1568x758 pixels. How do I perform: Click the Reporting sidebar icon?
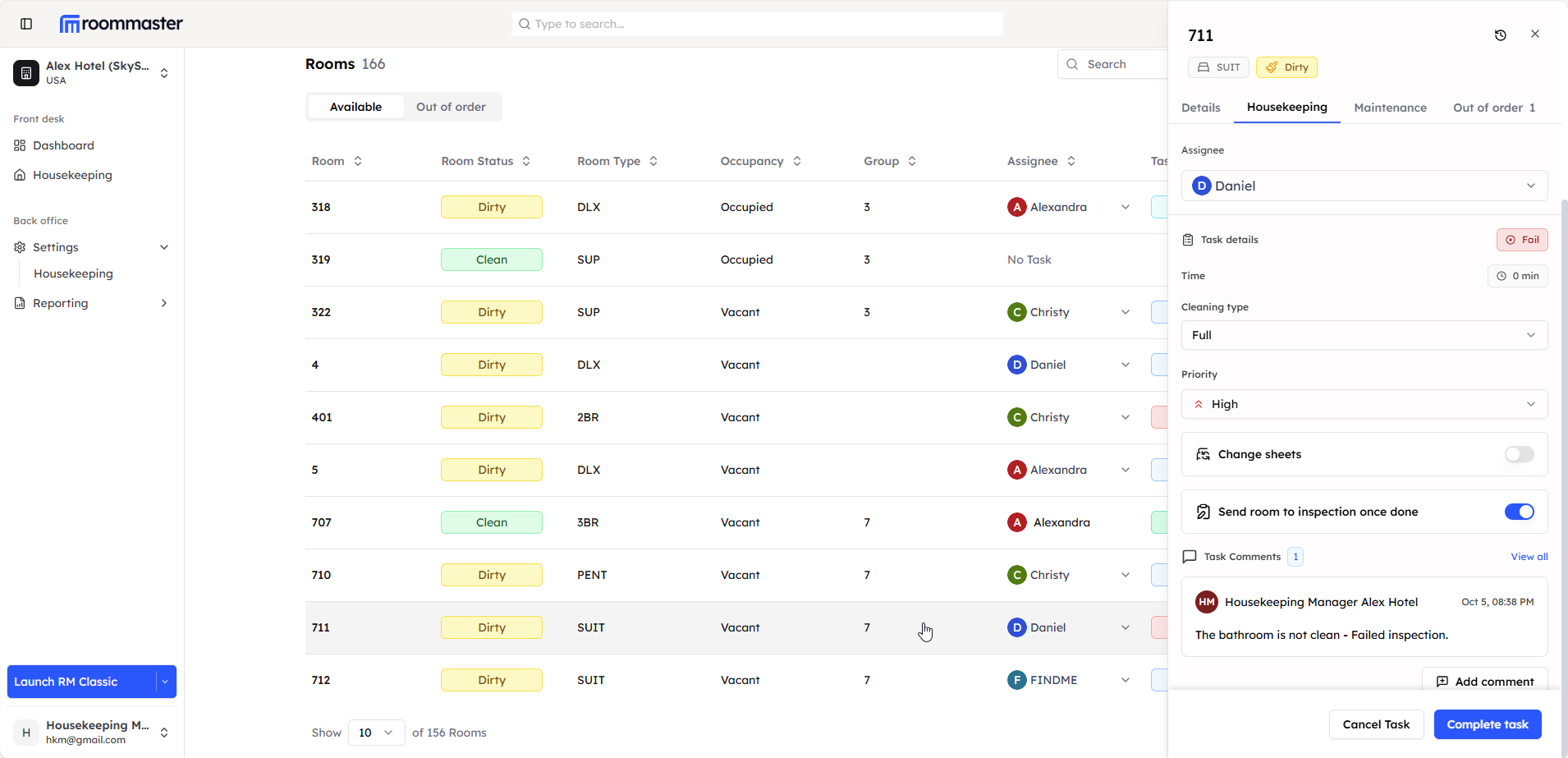coord(20,303)
